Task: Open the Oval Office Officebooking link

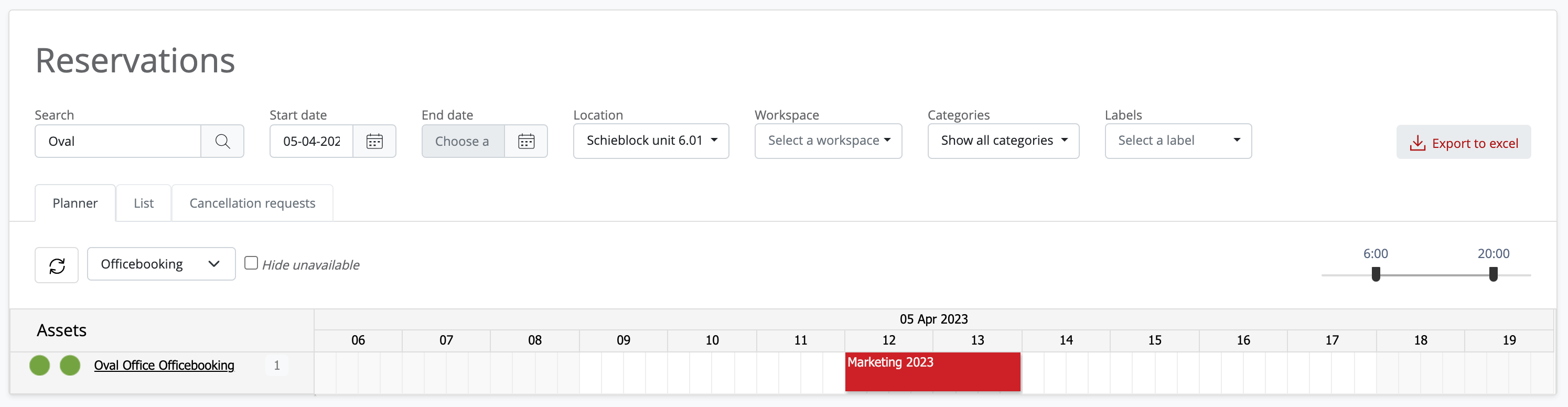Action: [x=164, y=365]
